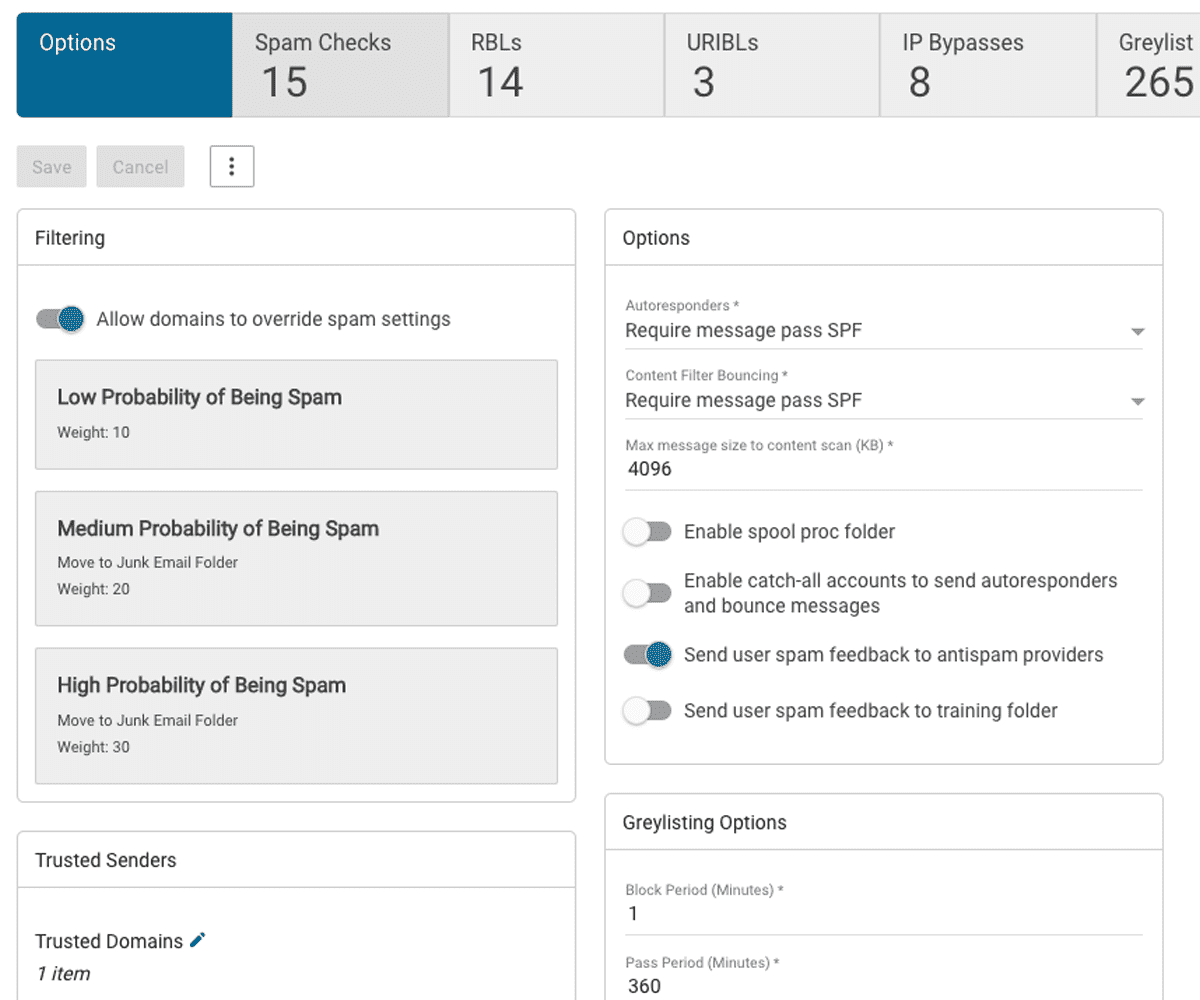
Task: Turn on catch-all accounts autoresponder toggle
Action: (x=647, y=594)
